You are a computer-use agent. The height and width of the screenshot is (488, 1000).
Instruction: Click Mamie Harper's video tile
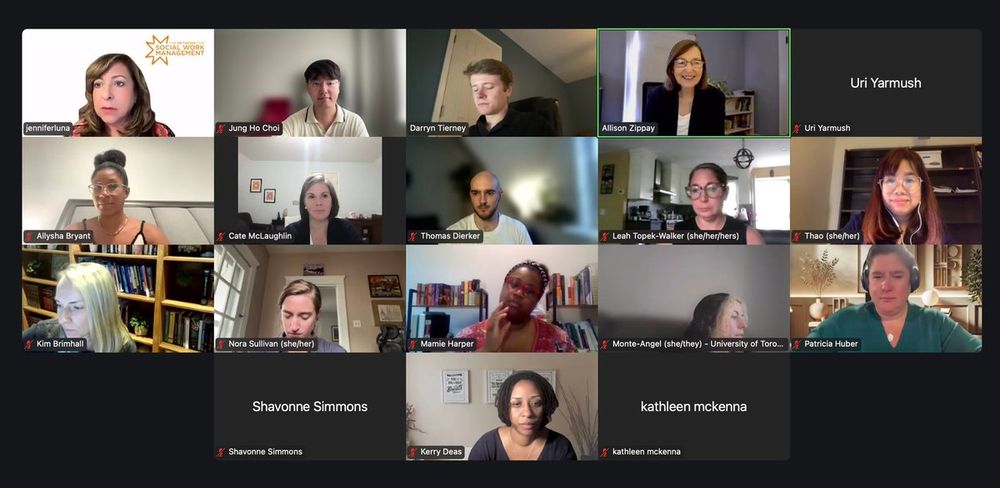(x=501, y=299)
